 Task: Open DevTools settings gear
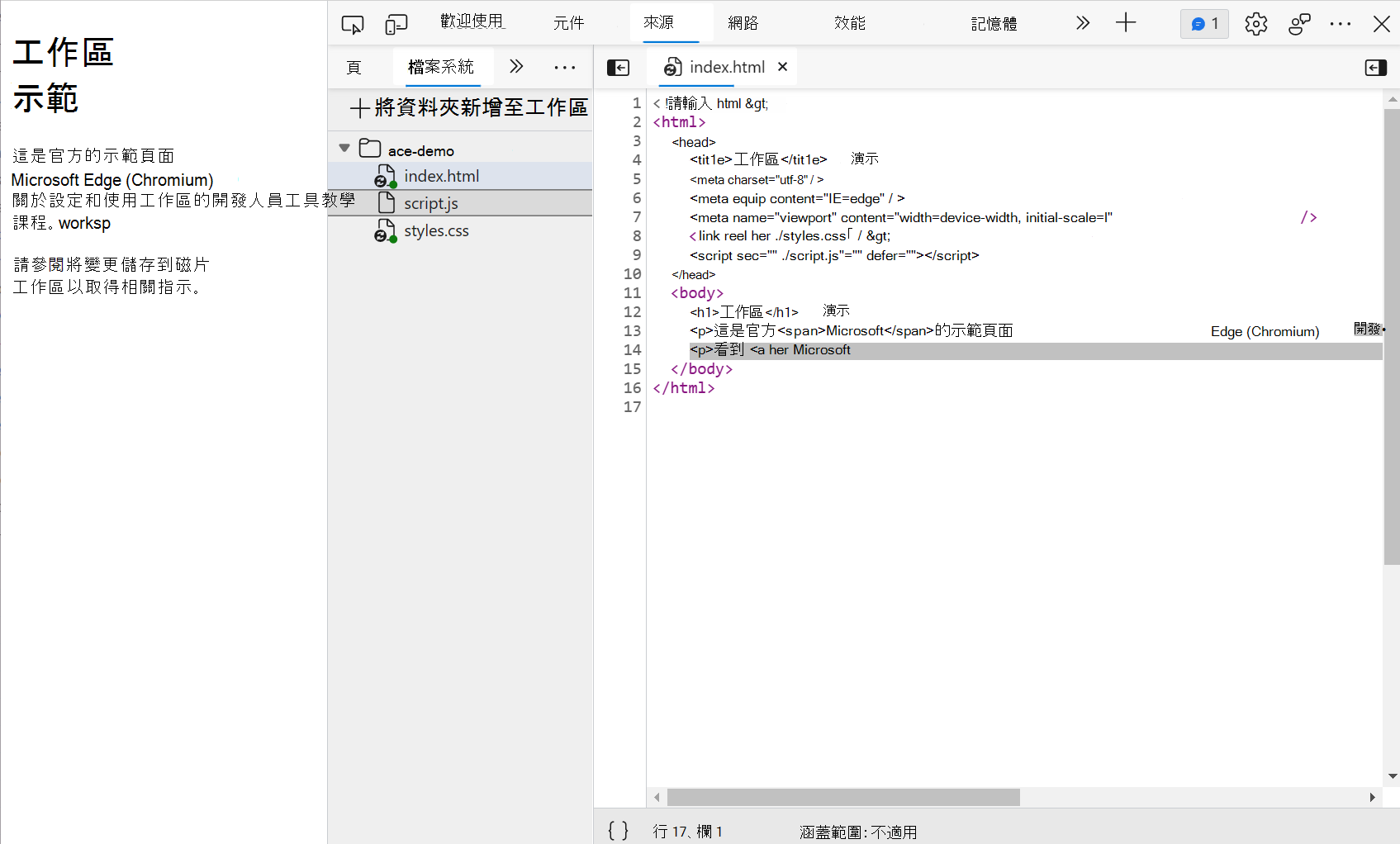pyautogui.click(x=1256, y=24)
